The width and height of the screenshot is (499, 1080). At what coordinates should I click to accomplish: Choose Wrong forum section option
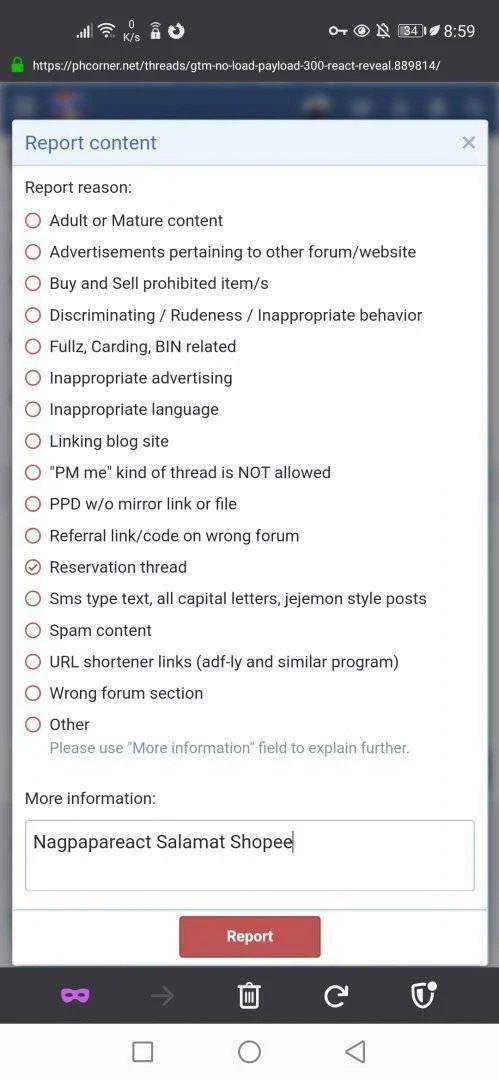114,693
